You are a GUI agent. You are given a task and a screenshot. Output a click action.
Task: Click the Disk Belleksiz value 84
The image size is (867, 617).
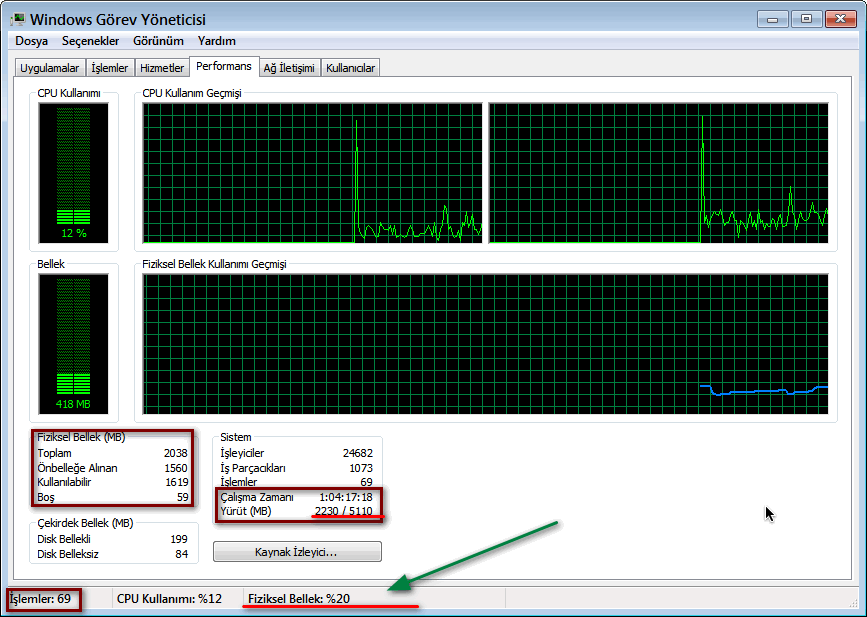182,554
